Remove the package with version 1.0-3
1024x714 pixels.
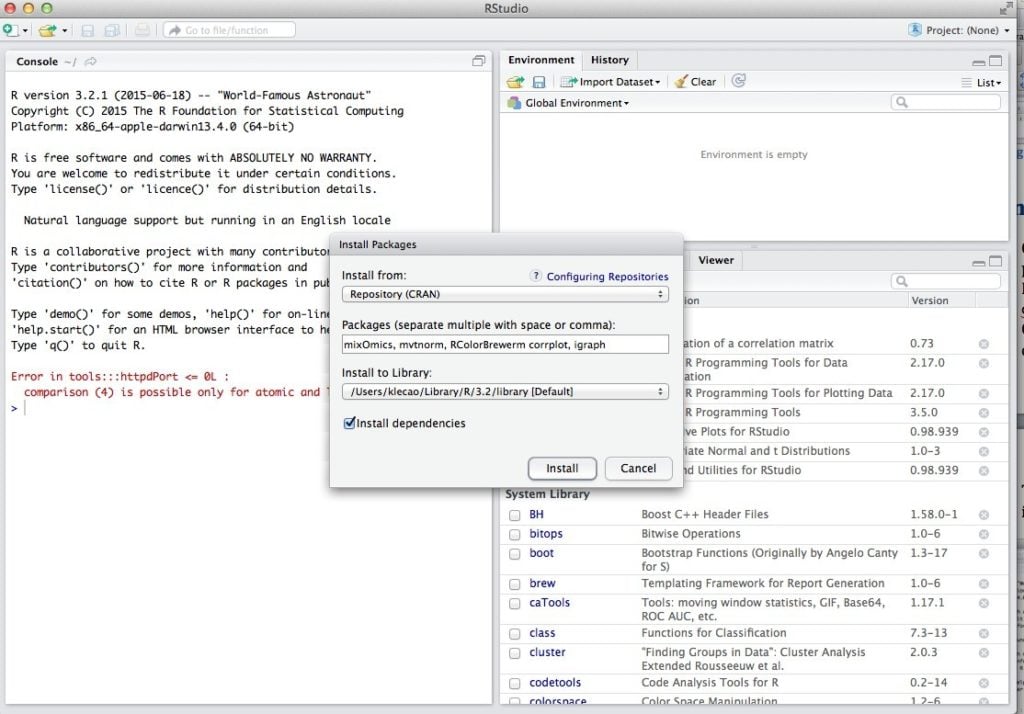984,451
